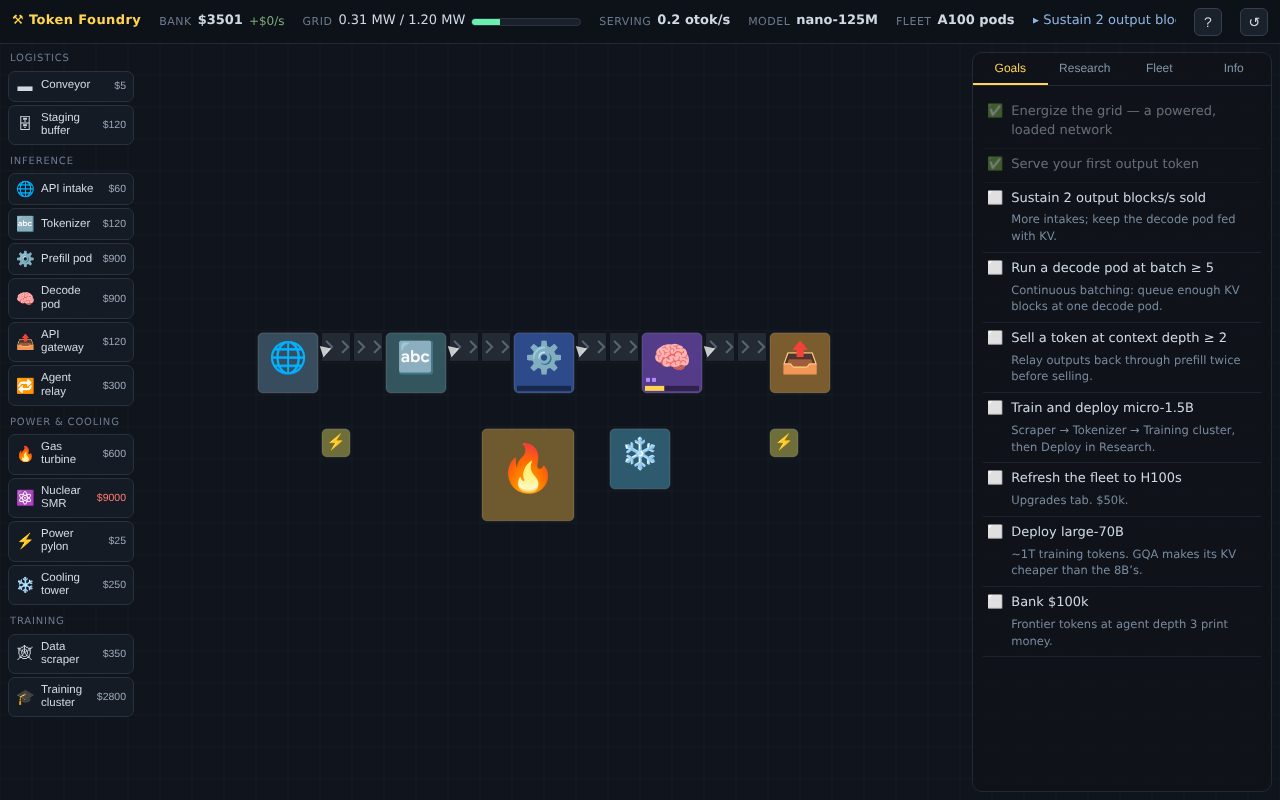Select the placed snowflake cooling tower on the grid
1280x800 pixels.
coord(640,459)
